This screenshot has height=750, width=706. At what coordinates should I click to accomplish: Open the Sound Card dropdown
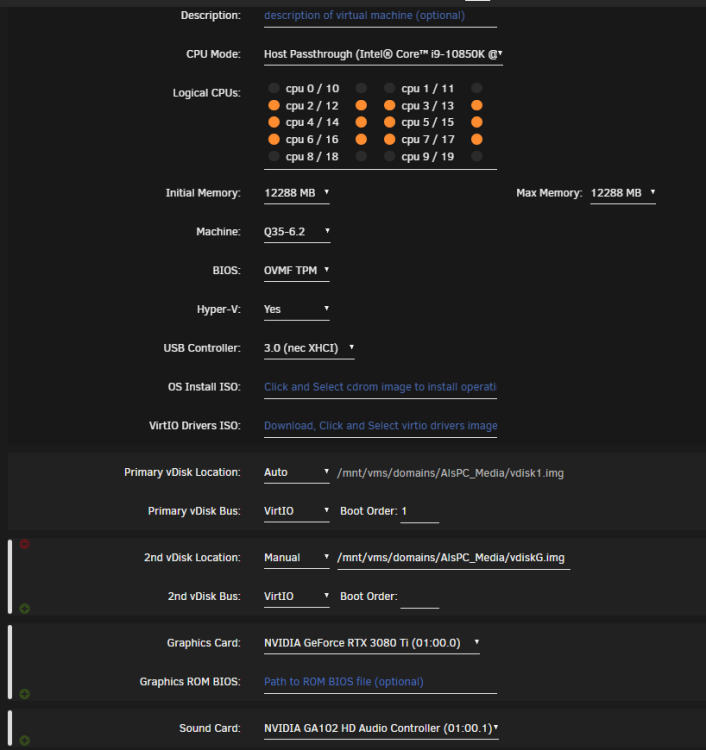[x=381, y=728]
